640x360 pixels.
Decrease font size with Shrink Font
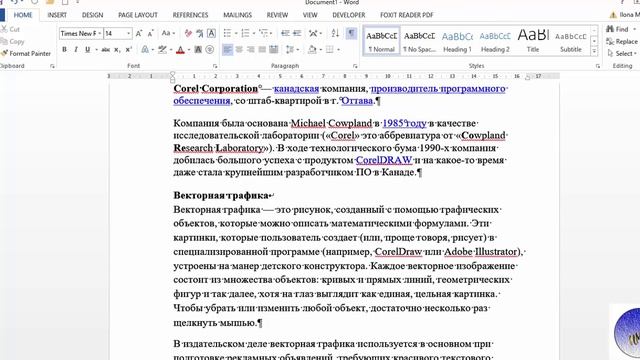[150, 33]
